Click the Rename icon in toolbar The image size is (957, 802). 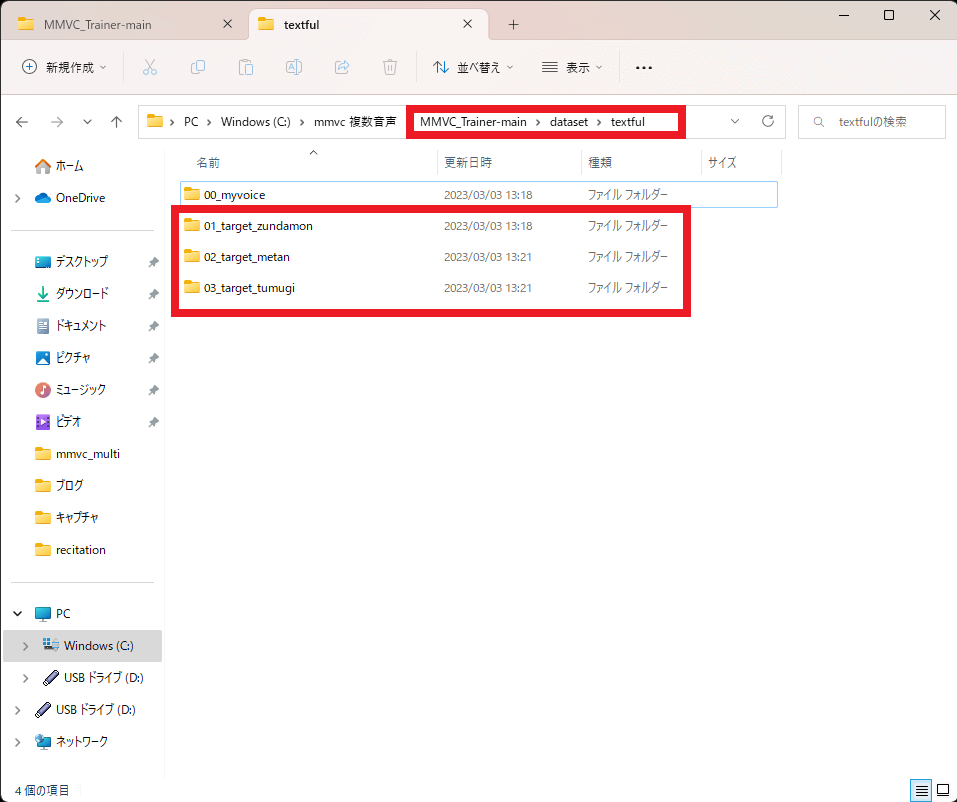[294, 67]
